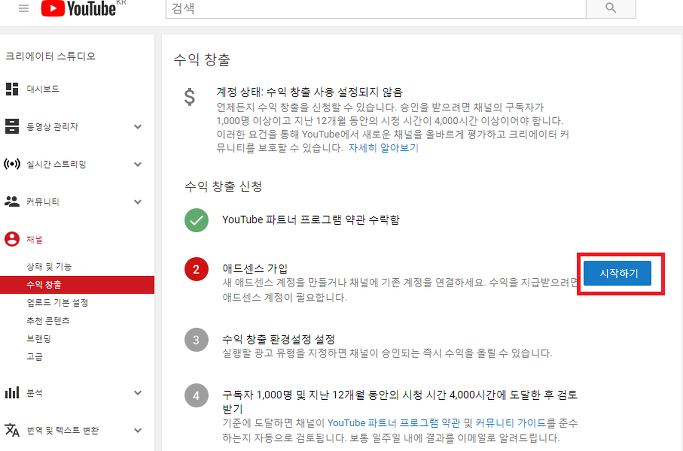
Task: Click the 수익 창출 page title
Action: 202,60
